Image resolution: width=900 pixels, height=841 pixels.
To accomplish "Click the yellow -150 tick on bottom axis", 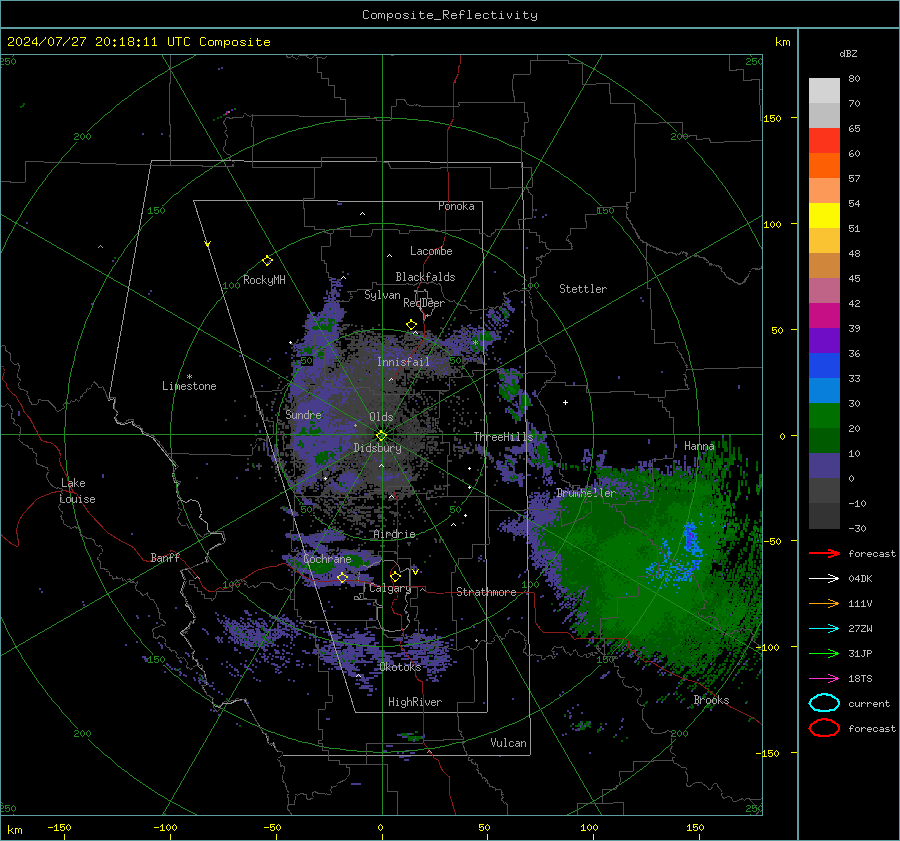I will coord(59,827).
